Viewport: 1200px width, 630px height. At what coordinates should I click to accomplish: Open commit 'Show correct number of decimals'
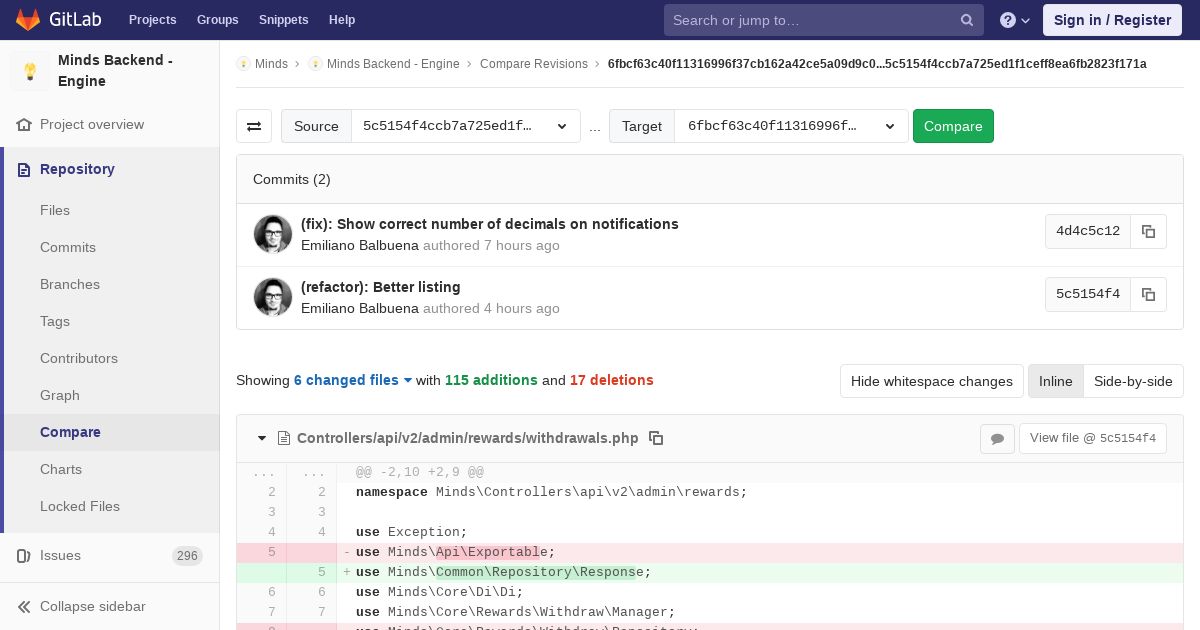[x=490, y=224]
